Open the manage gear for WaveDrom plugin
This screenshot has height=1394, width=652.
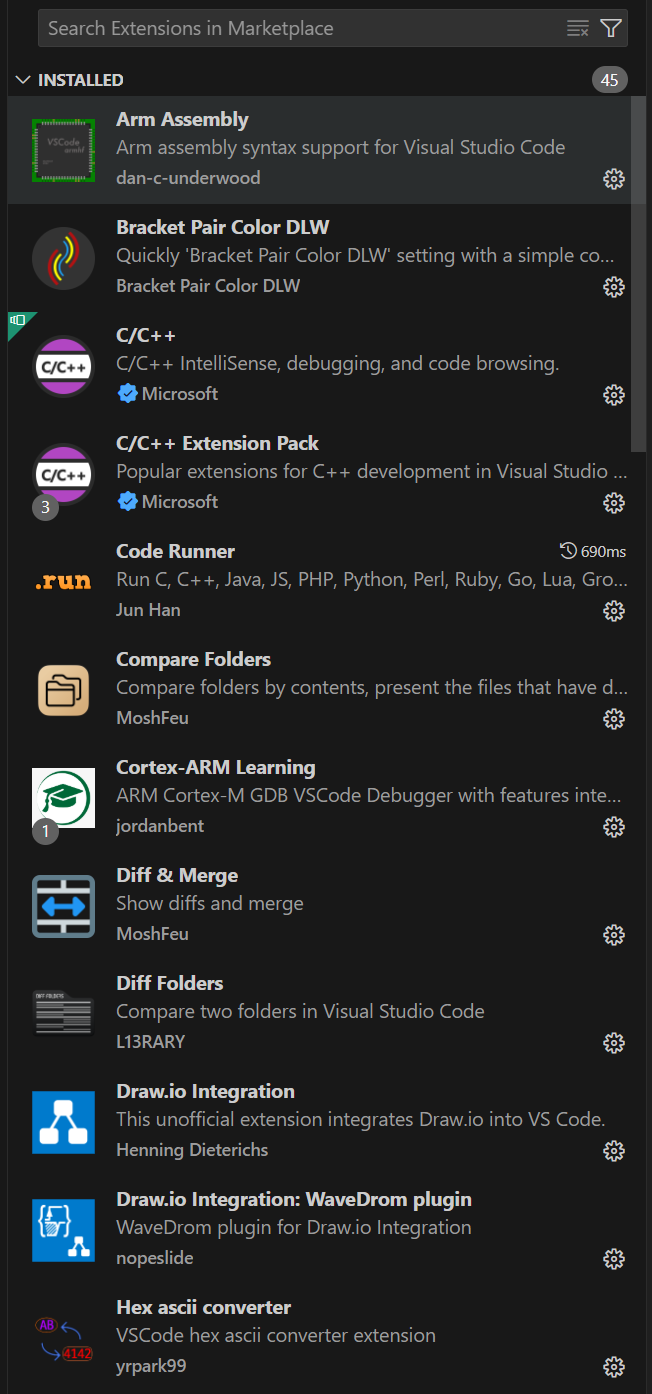pos(614,1259)
